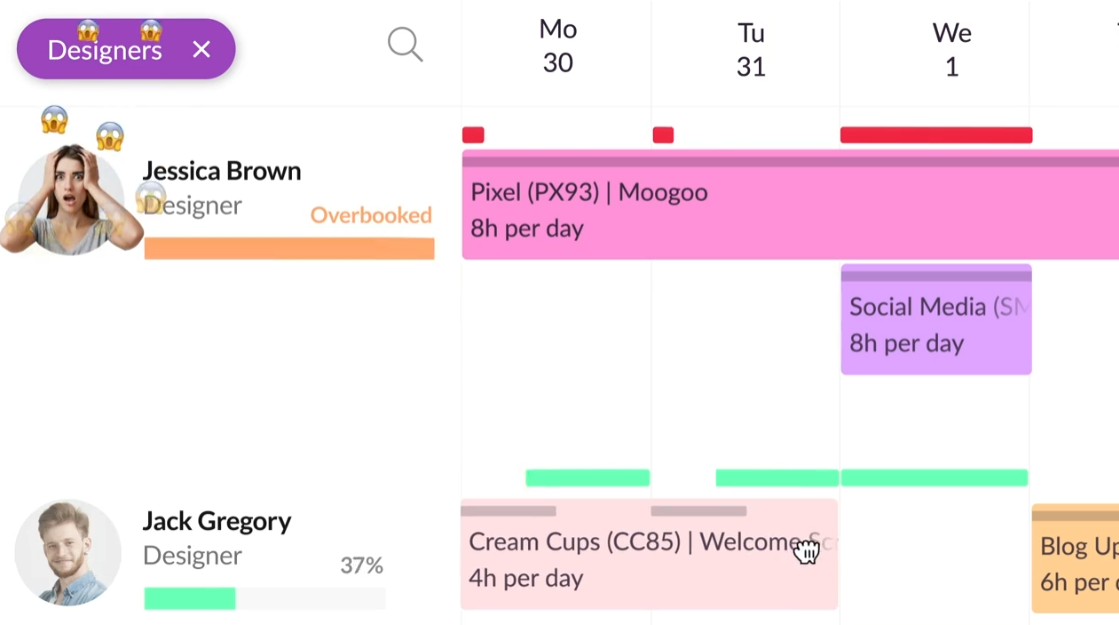Screen dimensions: 1119x625
Task: Click the Wednesday 1 column header
Action: tap(951, 50)
